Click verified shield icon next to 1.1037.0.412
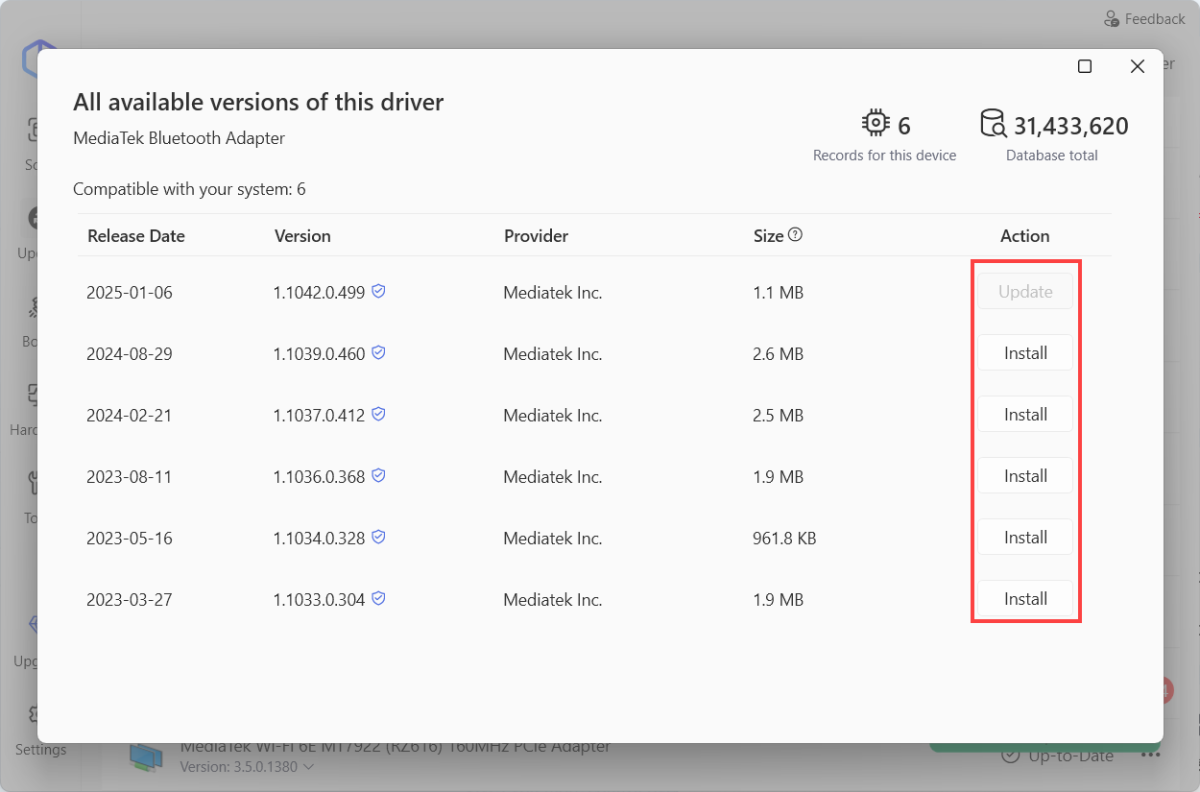Viewport: 1200px width, 792px height. point(379,414)
